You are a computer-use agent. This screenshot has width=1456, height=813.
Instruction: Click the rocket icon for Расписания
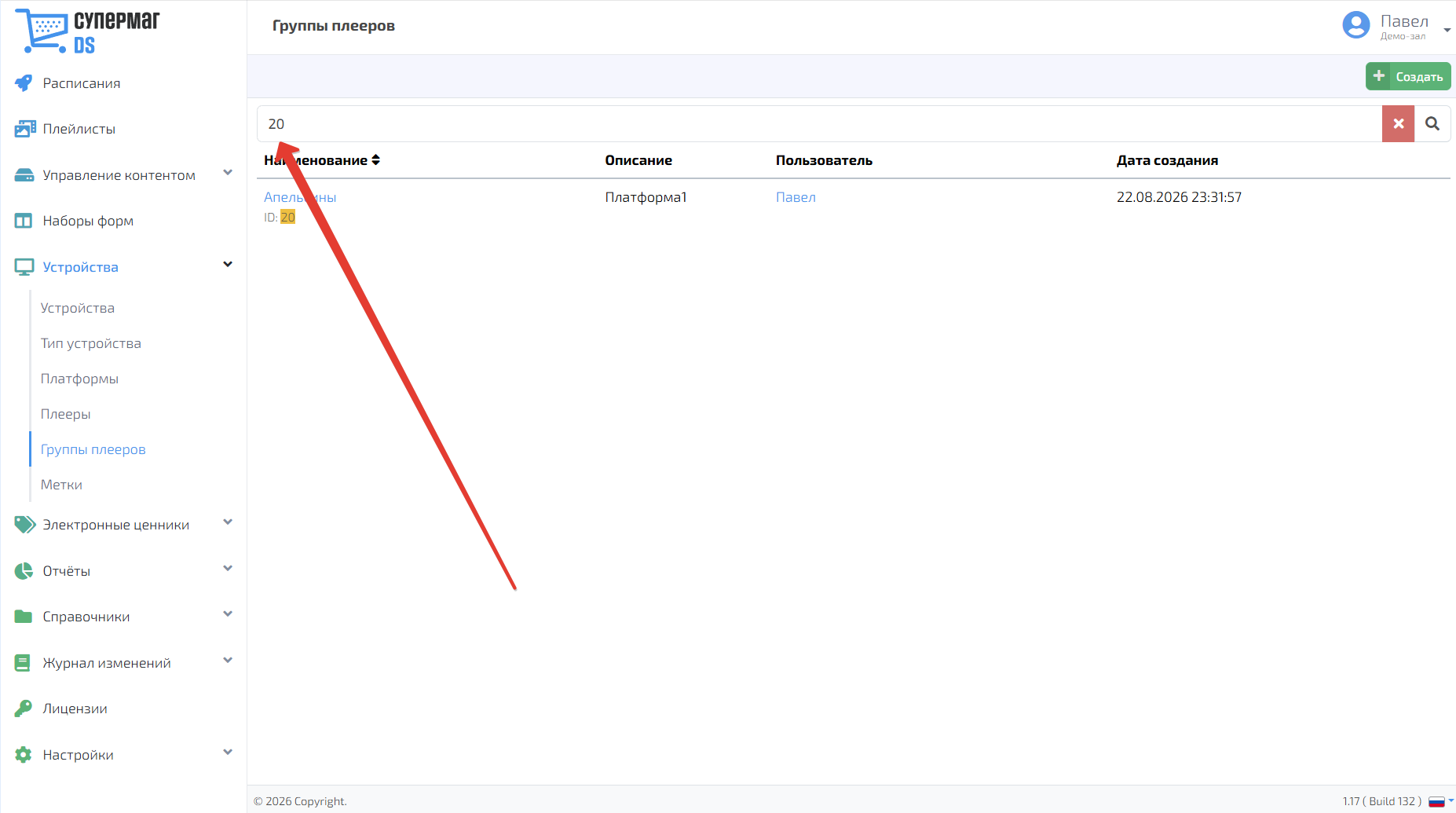click(x=24, y=82)
